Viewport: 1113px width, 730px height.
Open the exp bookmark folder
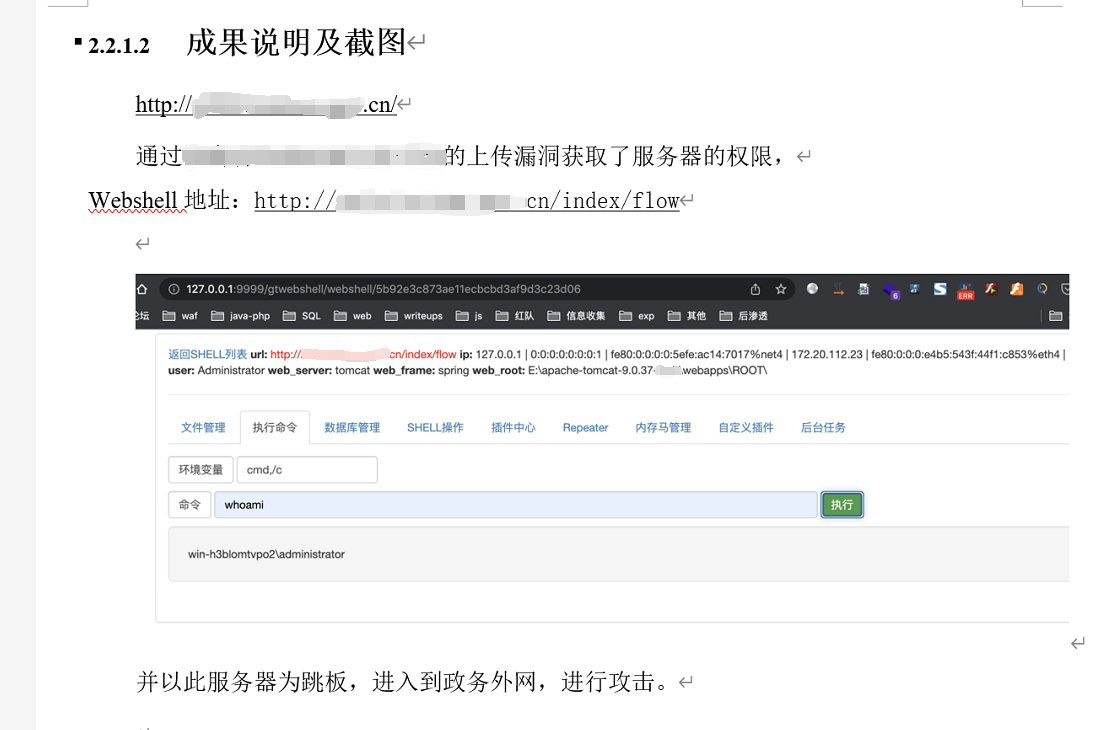tap(636, 316)
